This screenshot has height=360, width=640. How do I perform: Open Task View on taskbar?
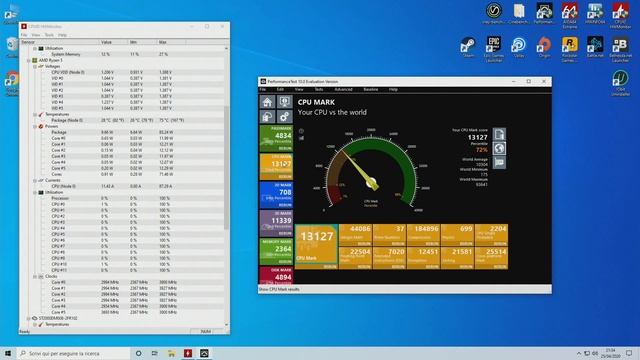click(155, 353)
